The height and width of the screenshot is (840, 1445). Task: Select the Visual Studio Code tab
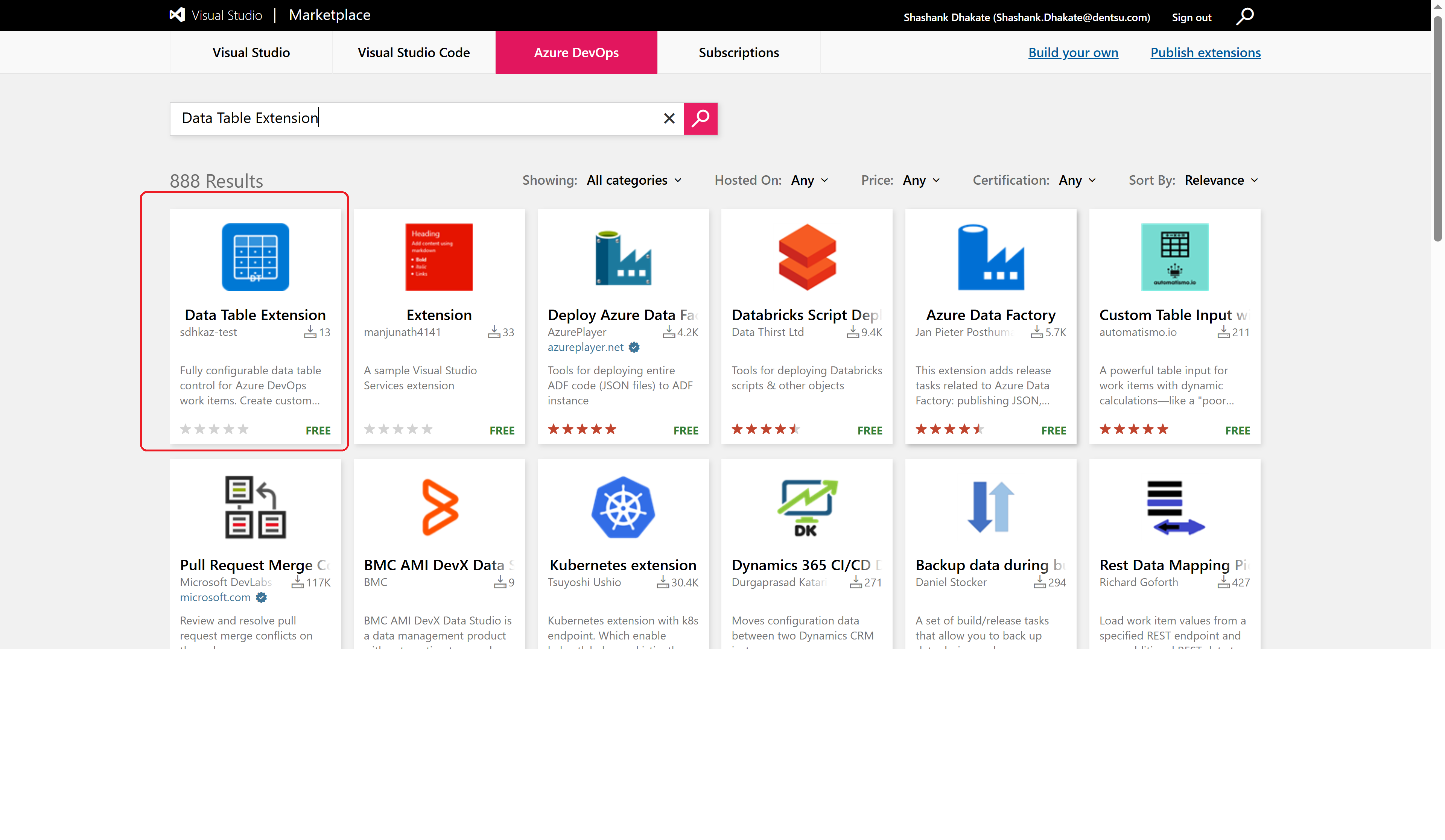tap(414, 52)
